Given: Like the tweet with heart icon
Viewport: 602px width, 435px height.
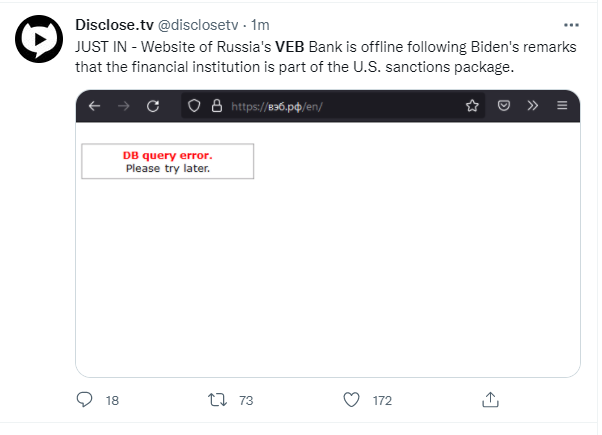Looking at the screenshot, I should (351, 400).
